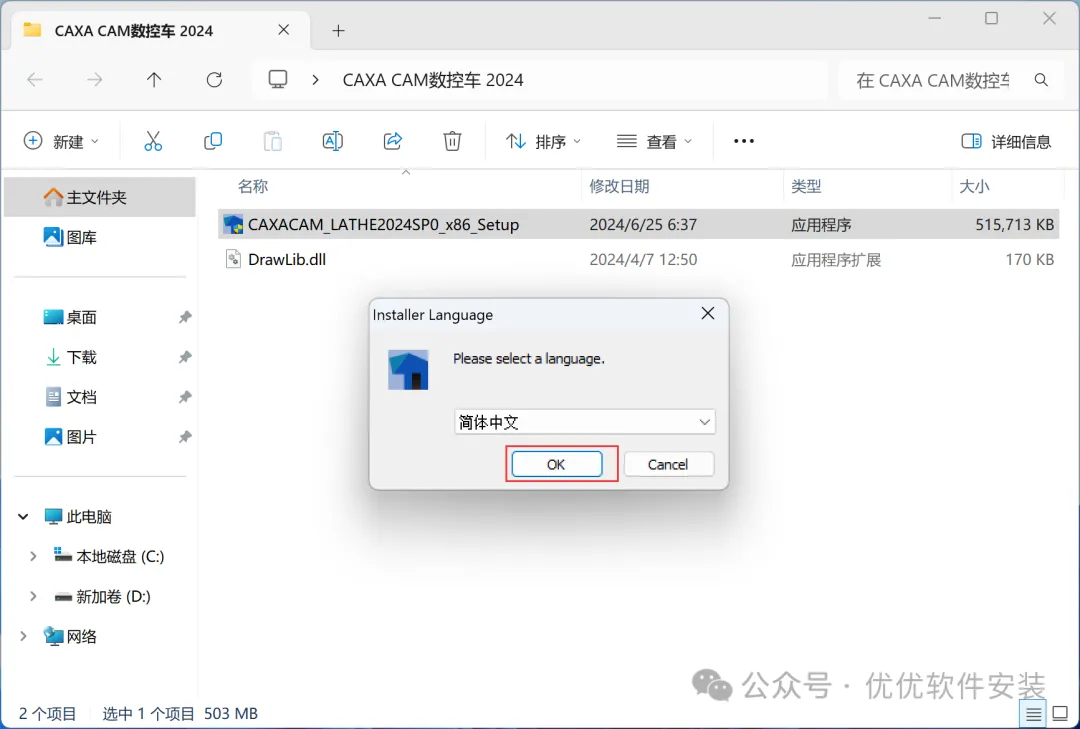
Task: Click Cancel in Installer Language dialog
Action: [668, 464]
